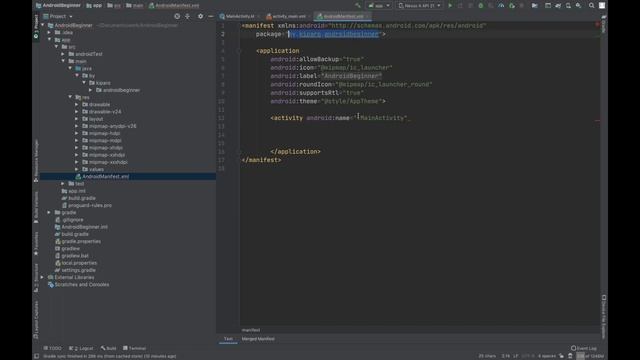Click the '4 spaces' indent status entry
The width and height of the screenshot is (640, 360).
click(547, 356)
